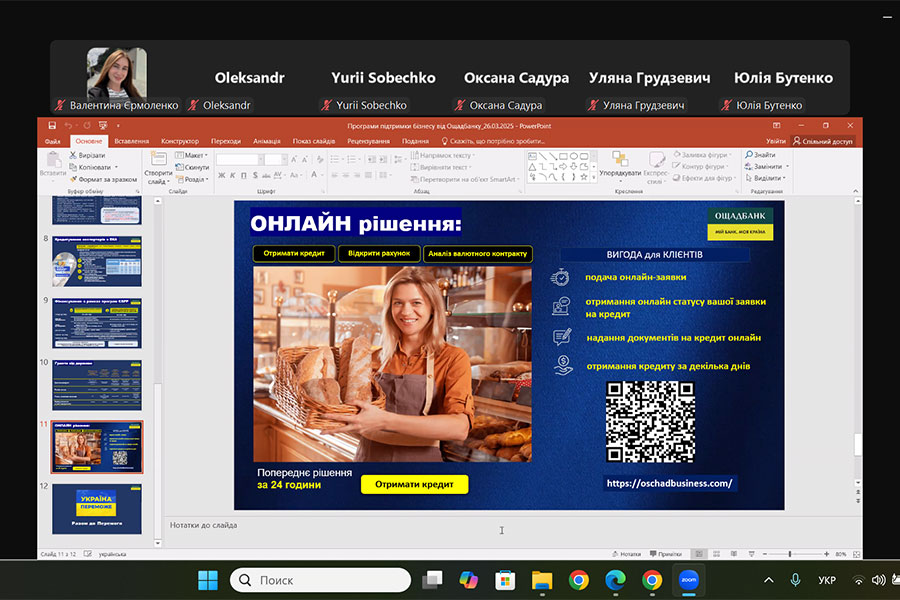900x600 pixels.
Task: Toggle the Примітки comments pane
Action: pyautogui.click(x=663, y=554)
